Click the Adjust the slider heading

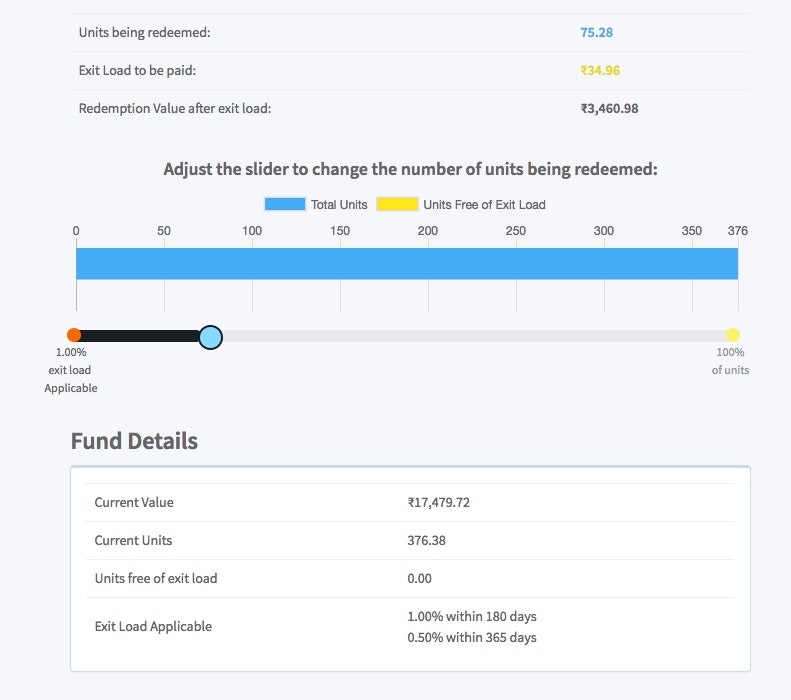pos(411,169)
